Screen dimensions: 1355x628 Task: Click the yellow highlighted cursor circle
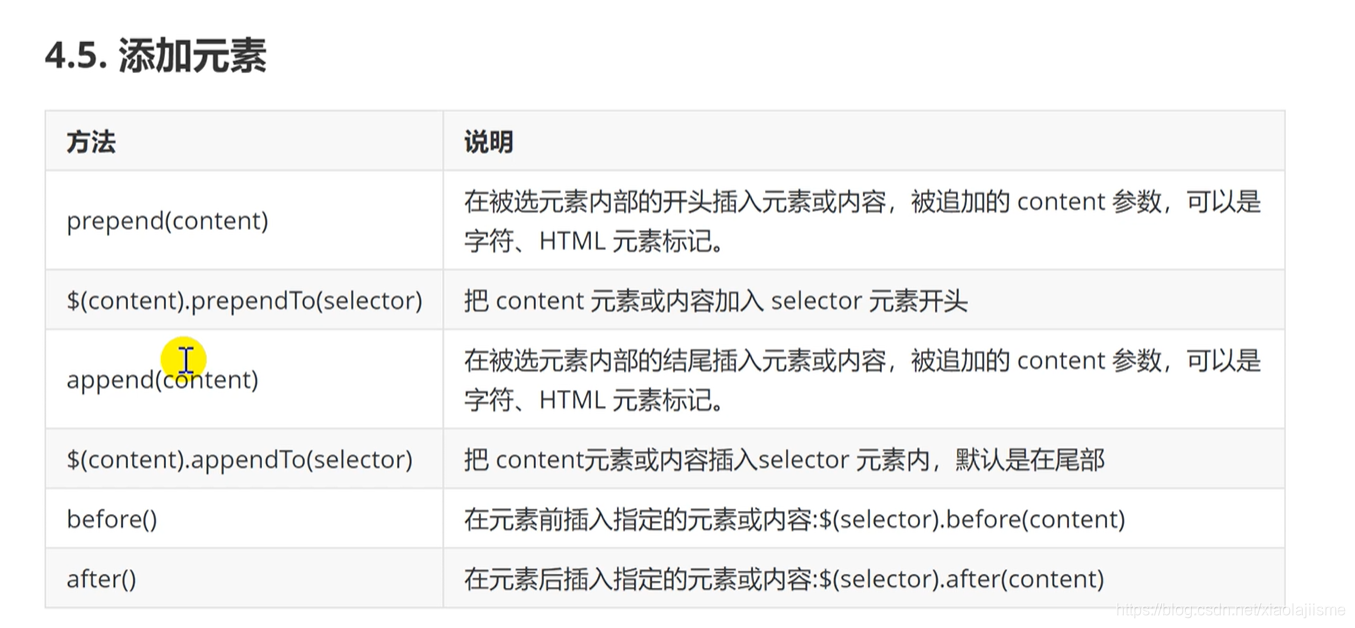185,359
